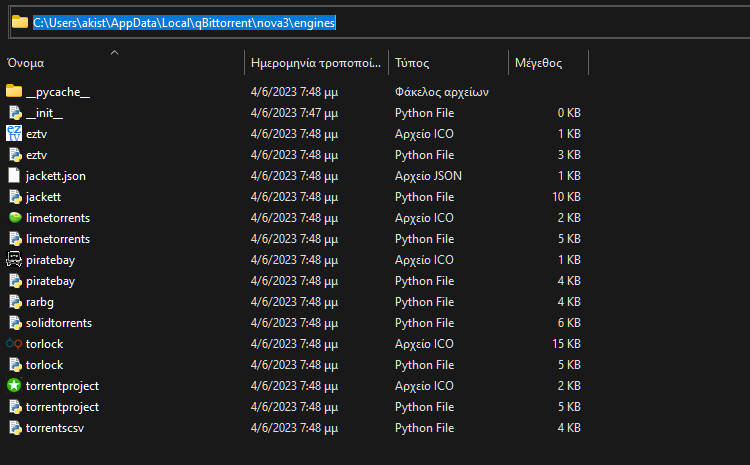
Task: Sort by the Τύπος column header
Action: (x=412, y=63)
